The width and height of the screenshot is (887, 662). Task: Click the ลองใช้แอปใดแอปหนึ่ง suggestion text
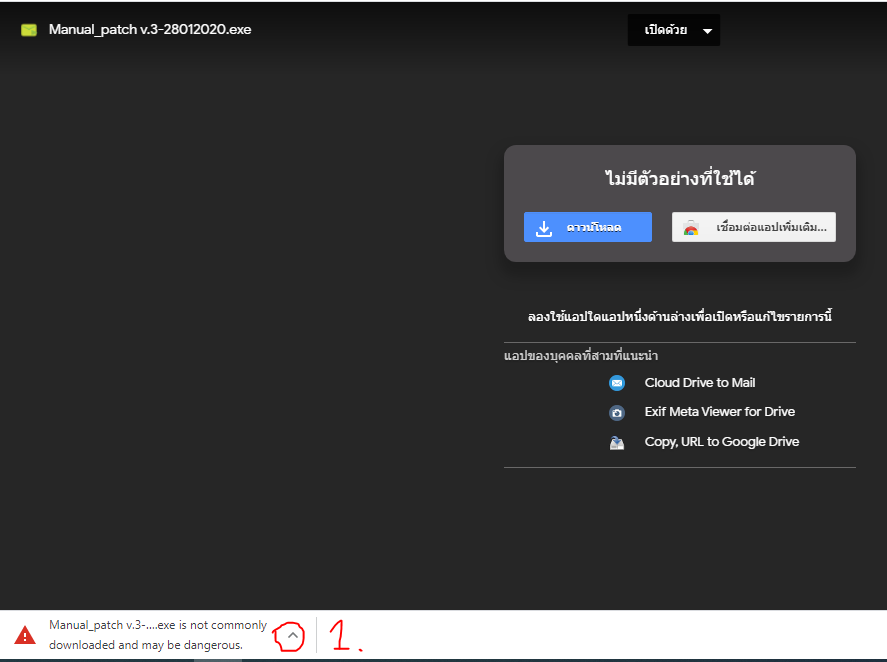(680, 316)
